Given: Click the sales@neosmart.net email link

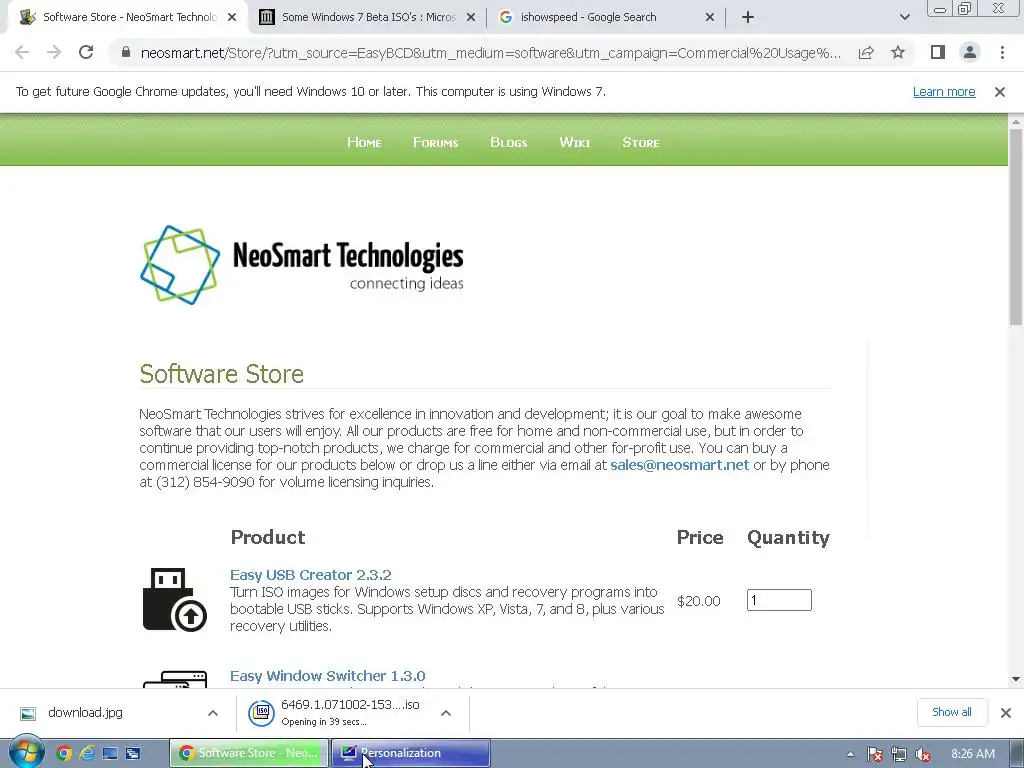Looking at the screenshot, I should (x=679, y=465).
